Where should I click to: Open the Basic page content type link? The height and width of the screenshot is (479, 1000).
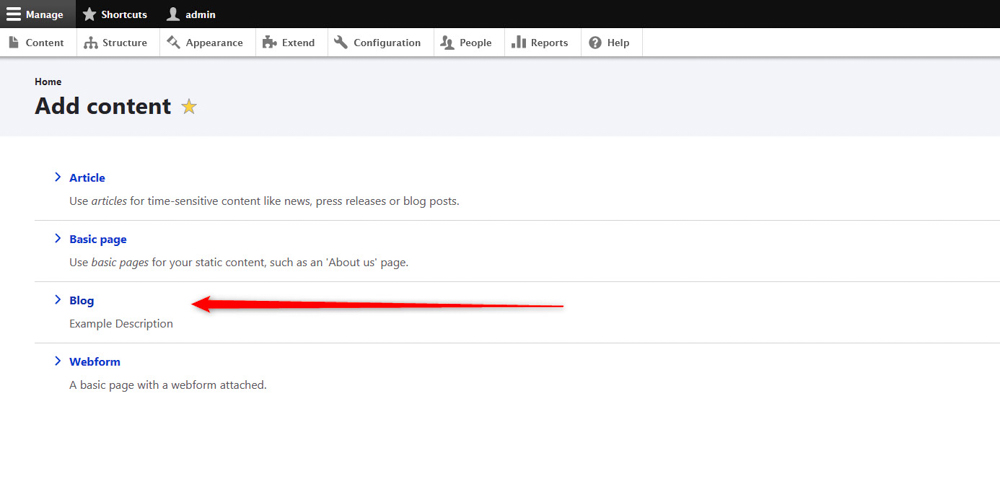98,239
